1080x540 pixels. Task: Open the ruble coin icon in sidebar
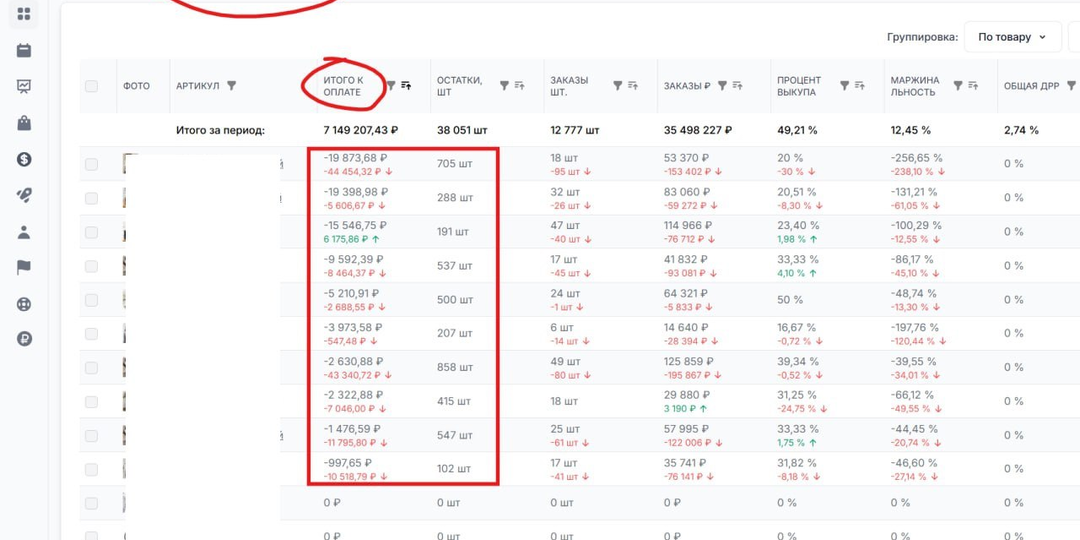click(x=24, y=339)
